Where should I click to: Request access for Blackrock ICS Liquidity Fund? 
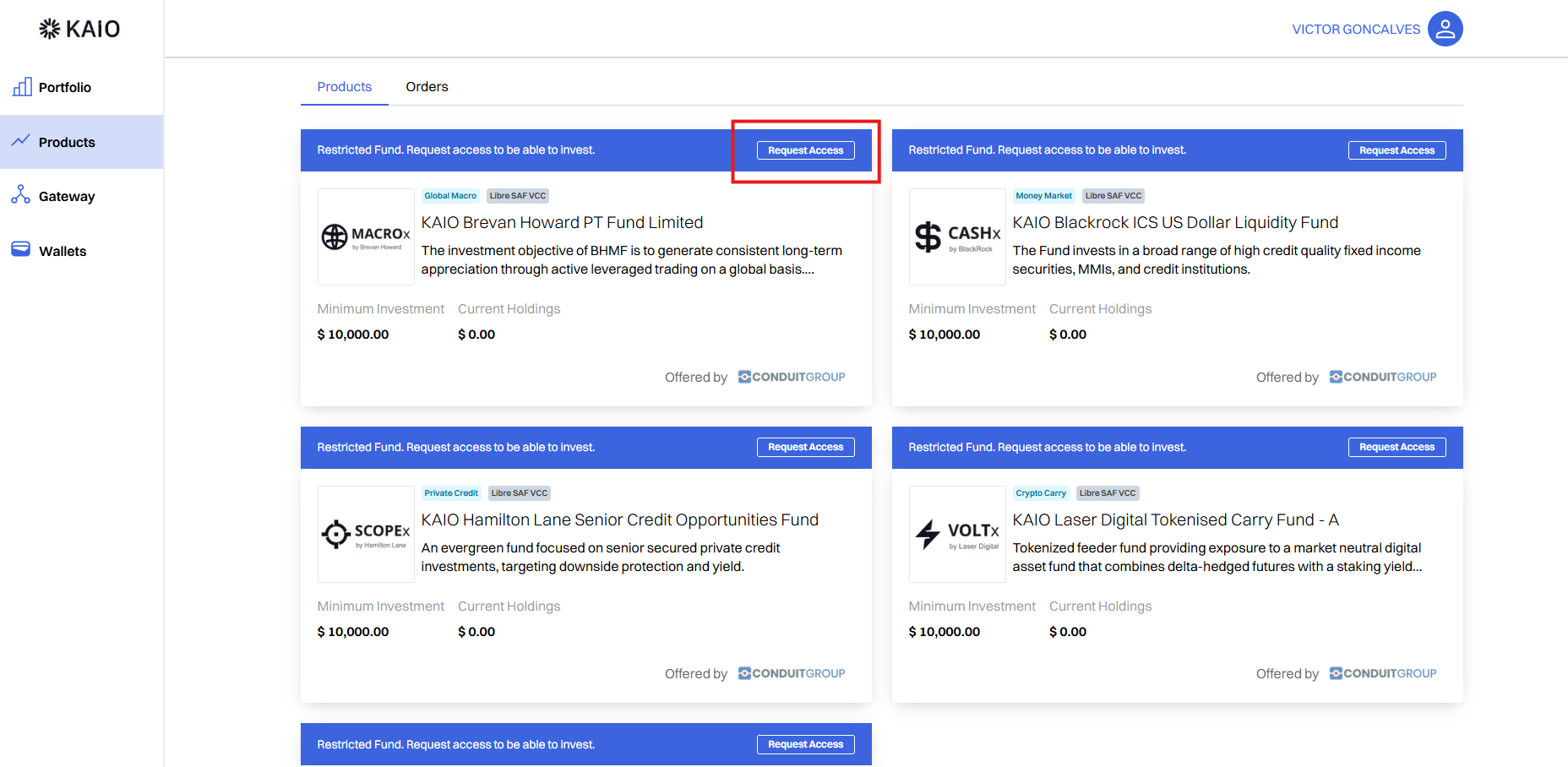click(1396, 150)
